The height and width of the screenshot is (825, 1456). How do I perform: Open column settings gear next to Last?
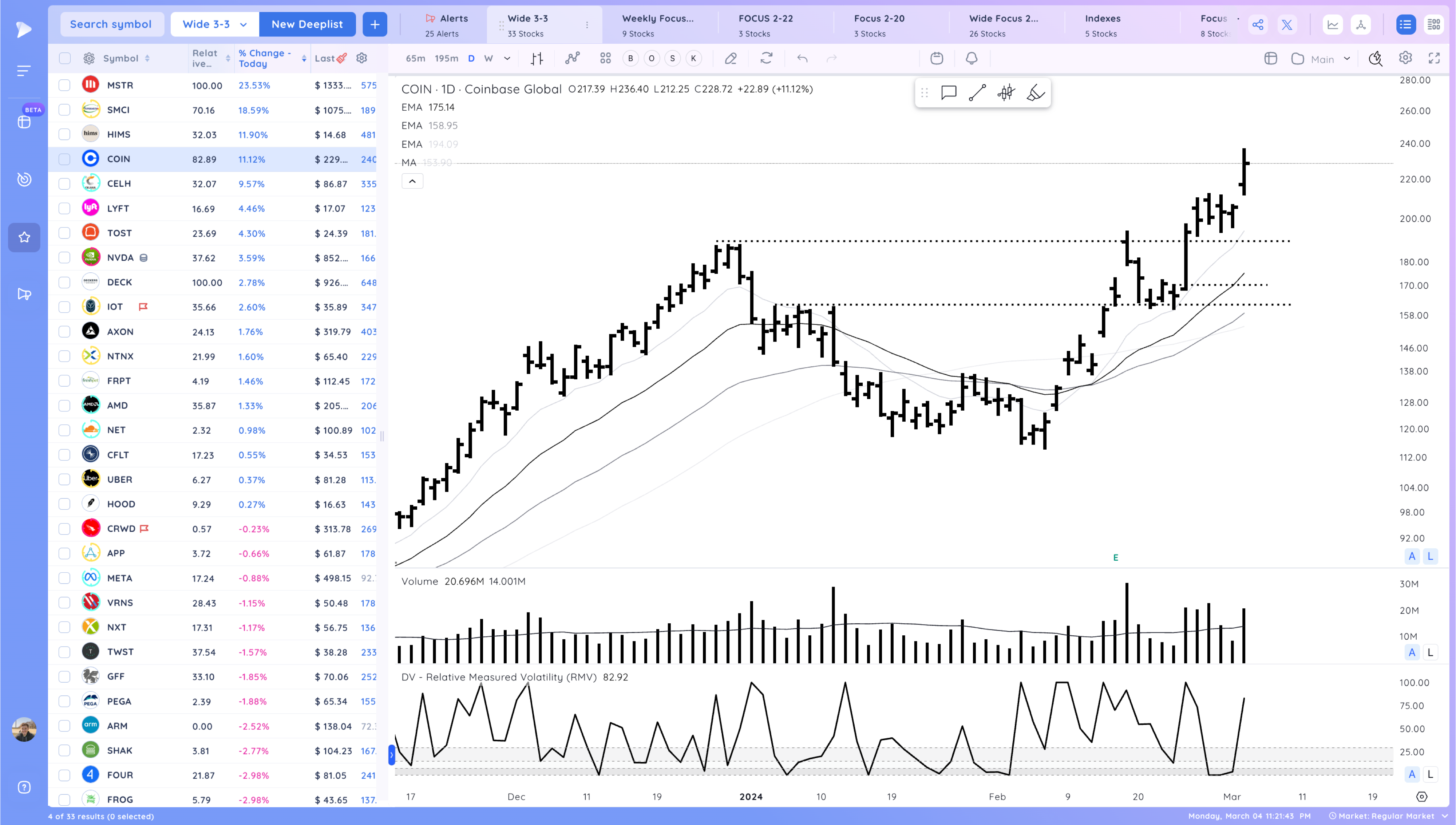pos(361,58)
